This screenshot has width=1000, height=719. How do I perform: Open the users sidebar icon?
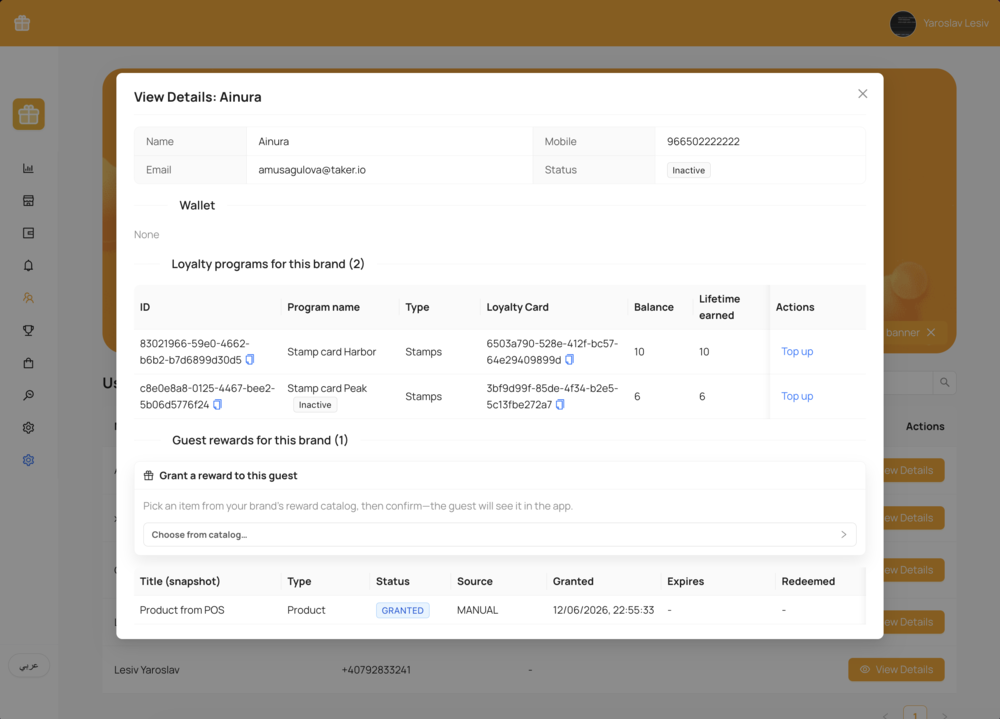(x=28, y=298)
